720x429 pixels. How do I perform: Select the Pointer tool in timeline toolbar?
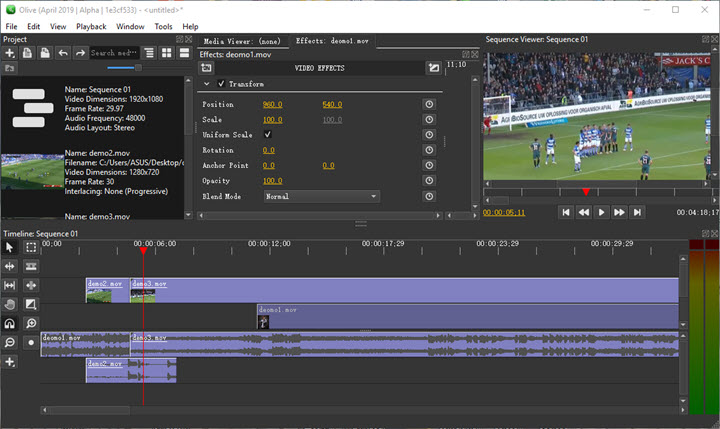coord(10,247)
